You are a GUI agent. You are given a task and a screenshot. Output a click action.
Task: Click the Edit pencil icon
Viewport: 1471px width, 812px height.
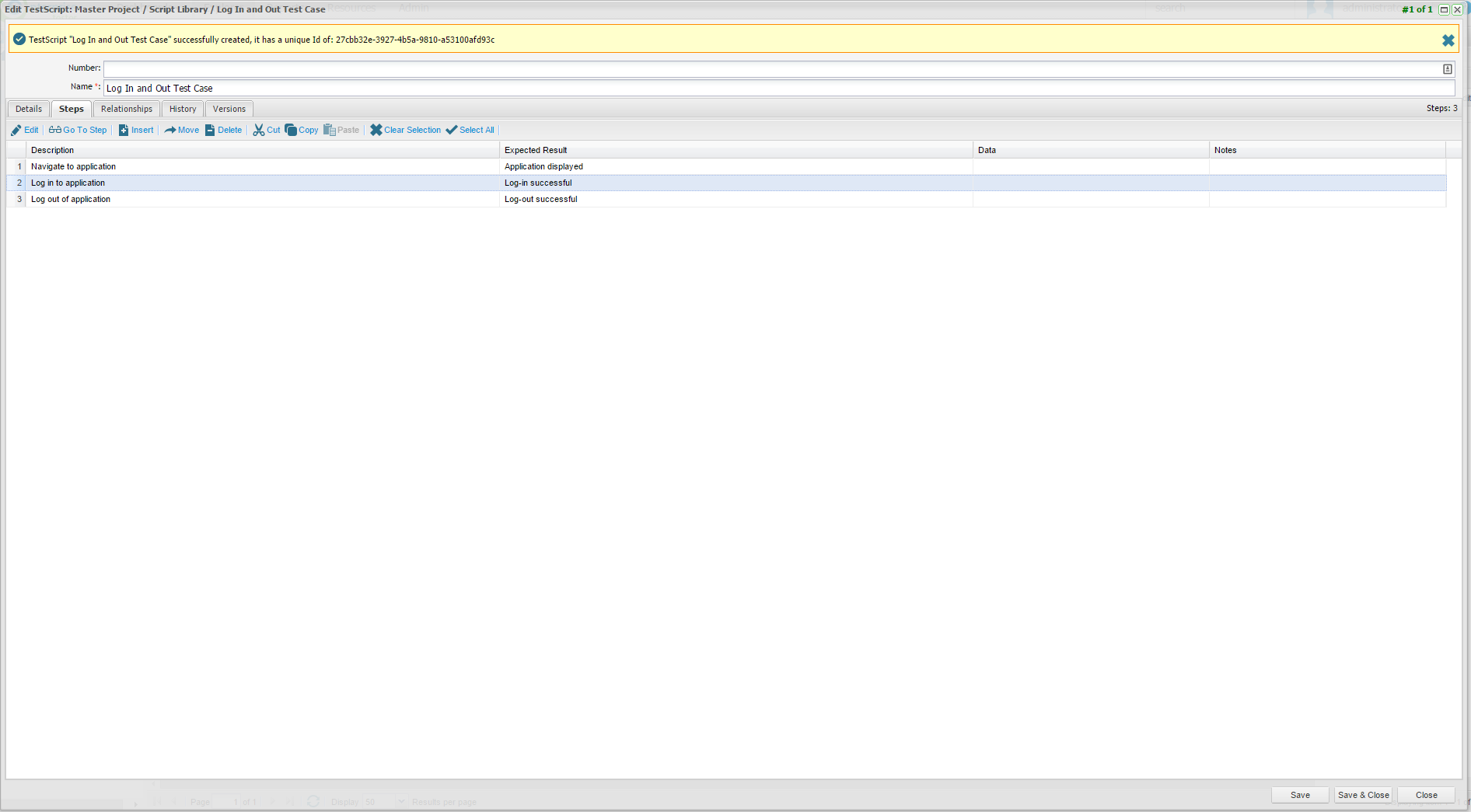[16, 131]
